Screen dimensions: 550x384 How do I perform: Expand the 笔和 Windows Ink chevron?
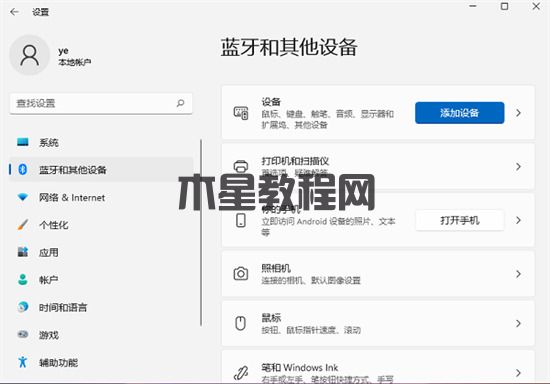coord(518,373)
